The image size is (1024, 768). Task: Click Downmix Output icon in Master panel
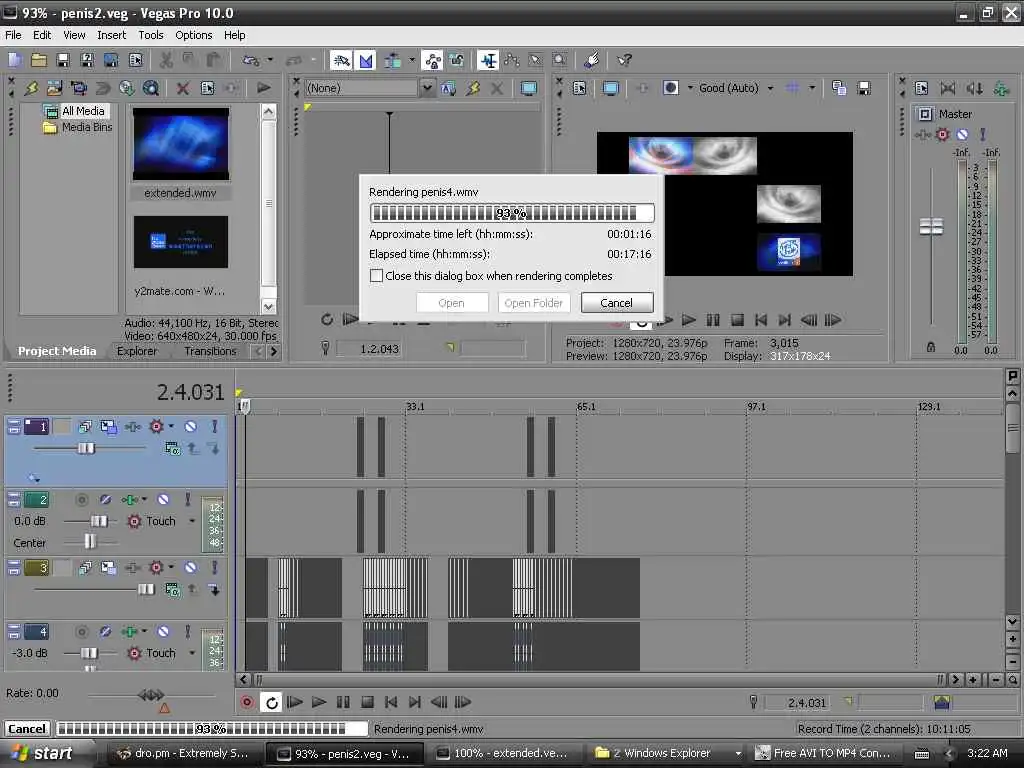948,88
